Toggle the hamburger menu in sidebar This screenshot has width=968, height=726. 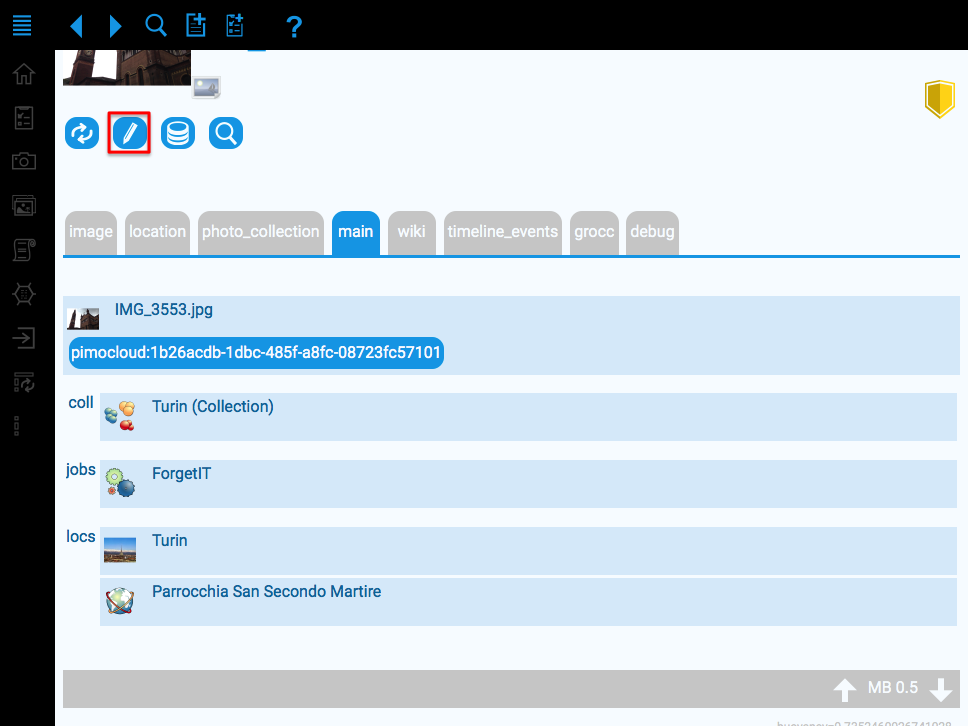(23, 25)
